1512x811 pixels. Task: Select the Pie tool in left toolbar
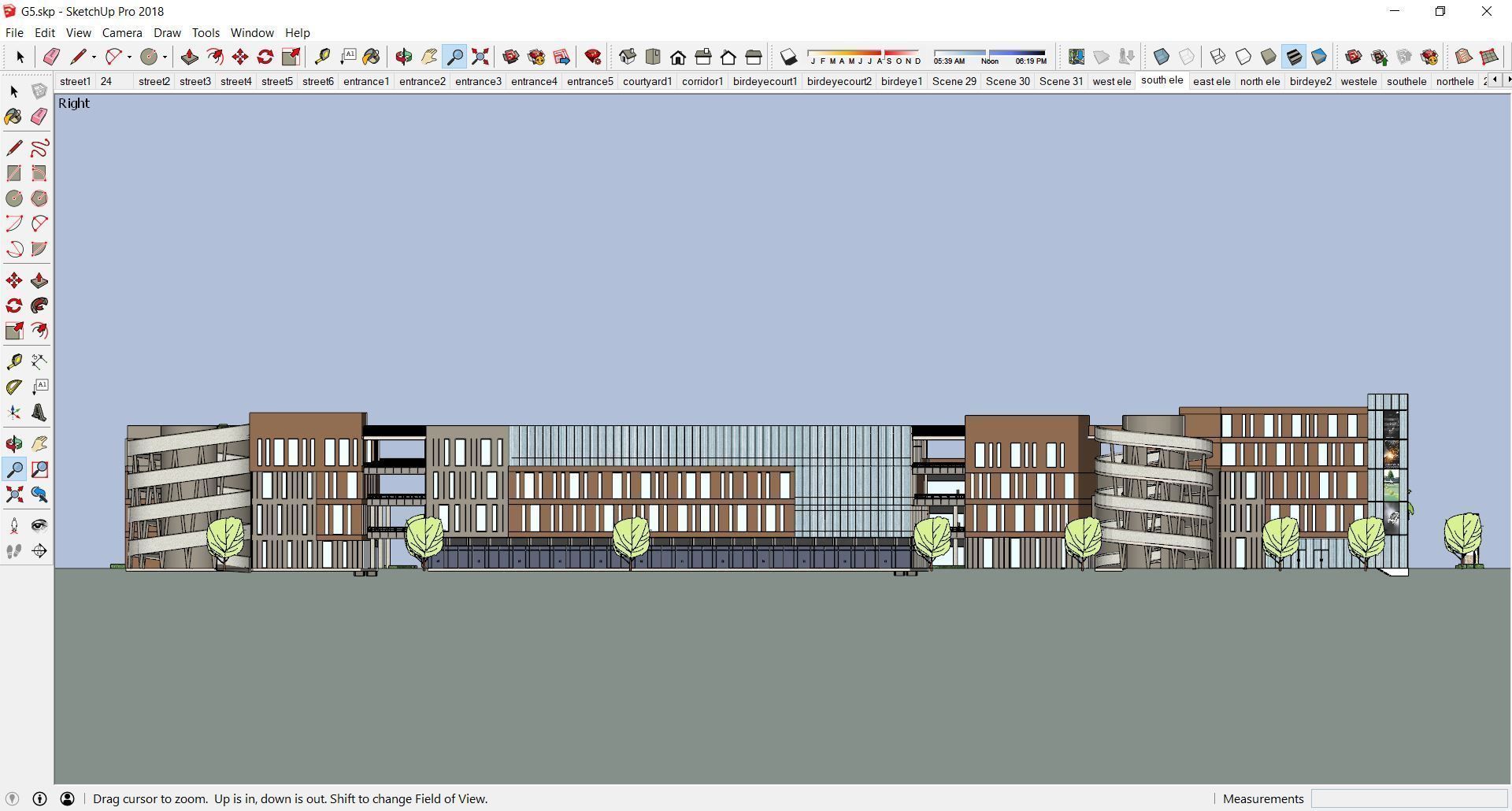39,249
